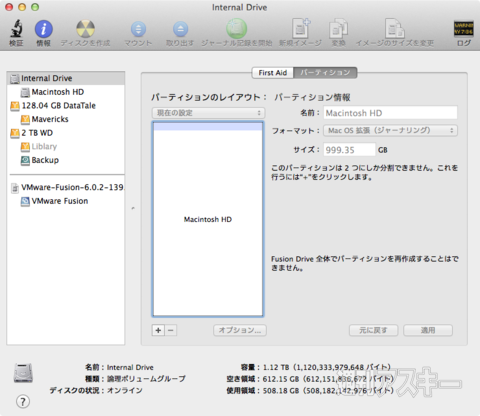
Task: Click the disk status text オンライン
Action: [x=125, y=390]
